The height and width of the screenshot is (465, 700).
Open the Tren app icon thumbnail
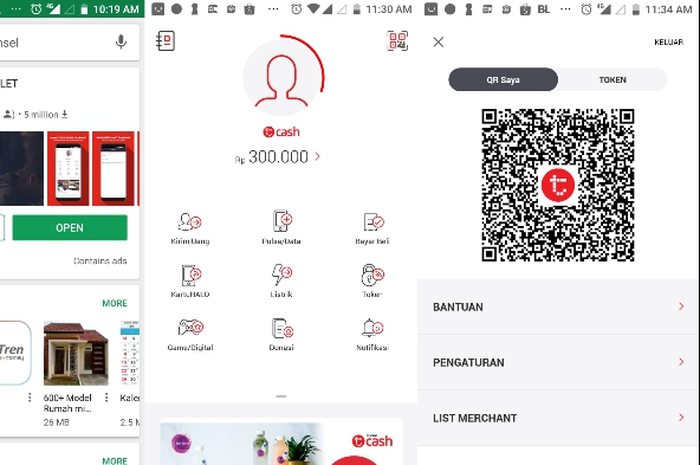pos(15,353)
